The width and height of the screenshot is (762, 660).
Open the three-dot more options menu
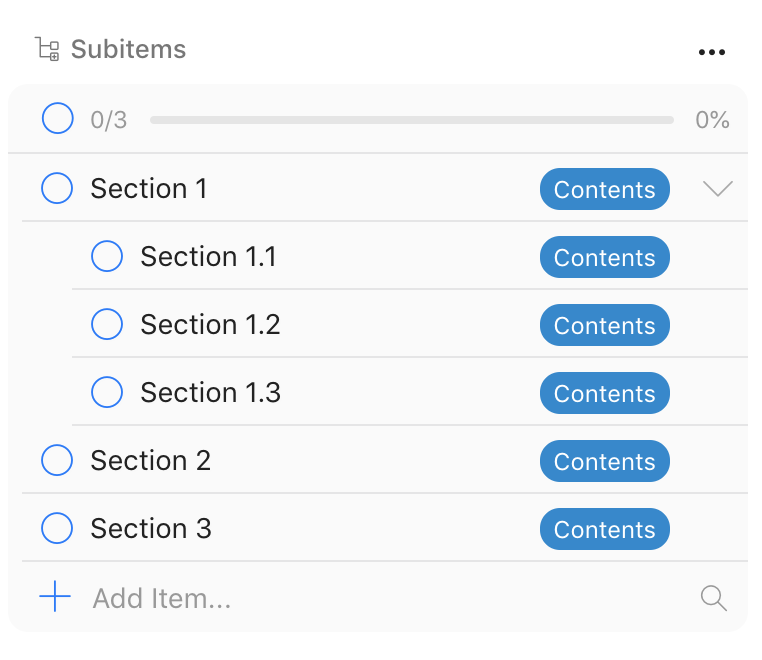point(711,52)
